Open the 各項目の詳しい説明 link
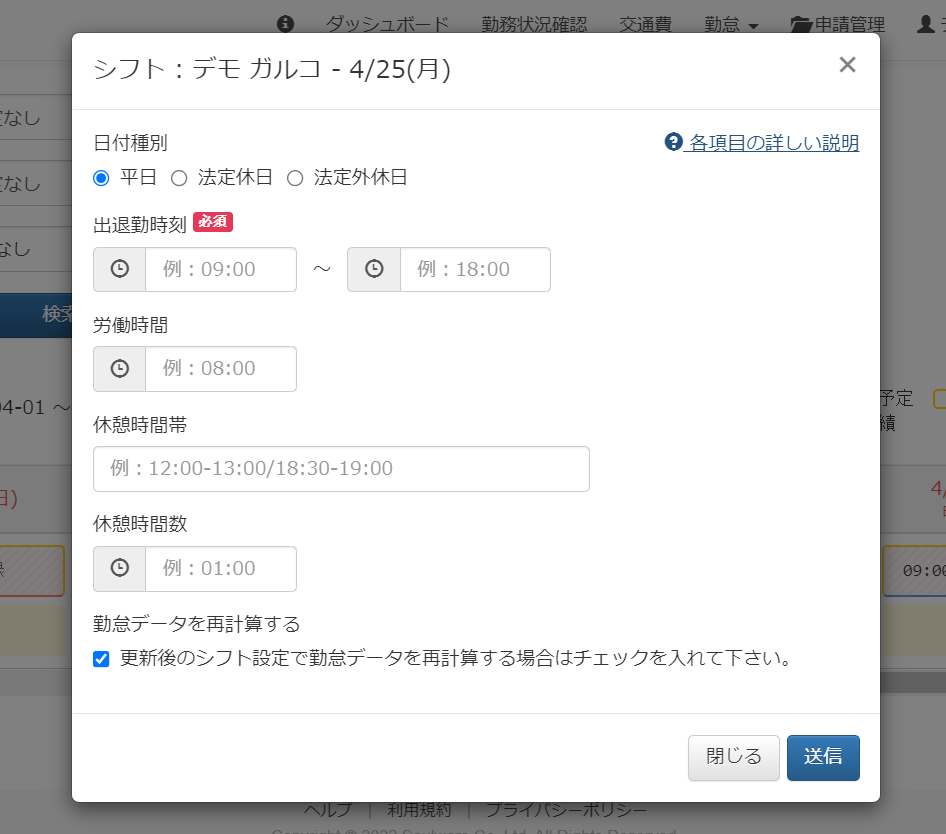This screenshot has height=834, width=946. pyautogui.click(x=774, y=143)
